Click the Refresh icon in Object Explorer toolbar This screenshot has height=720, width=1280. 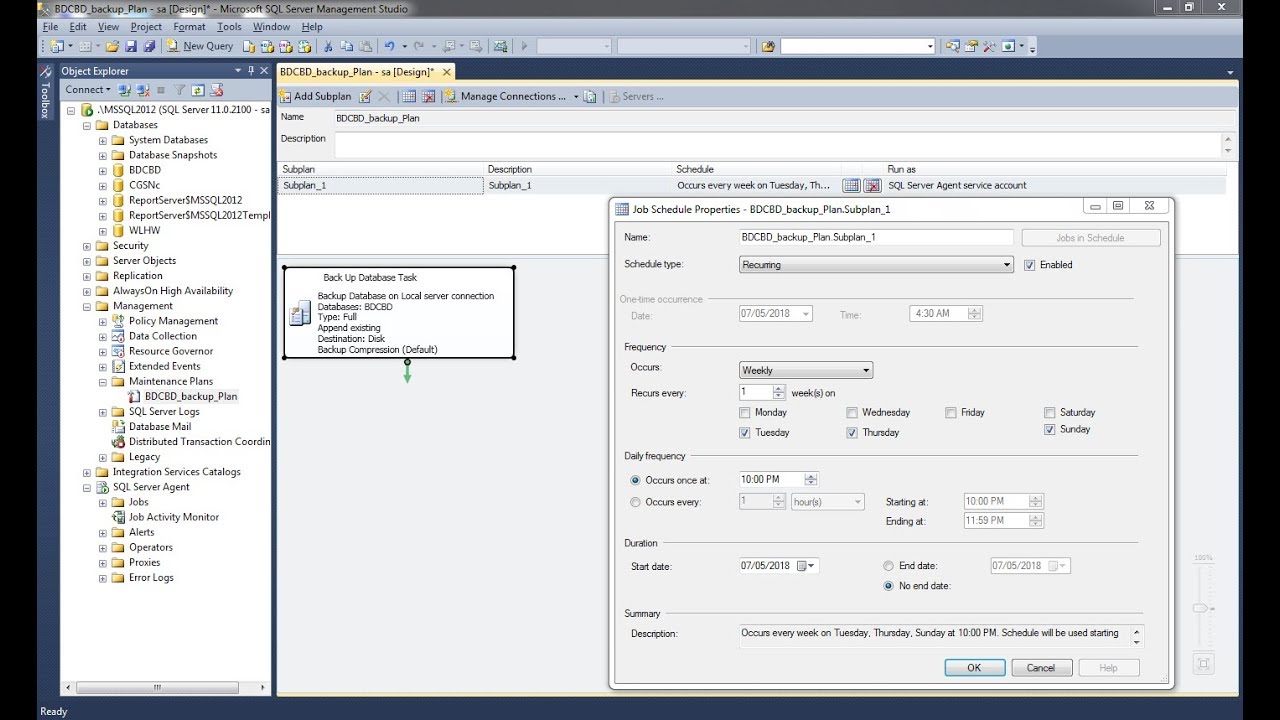(197, 90)
